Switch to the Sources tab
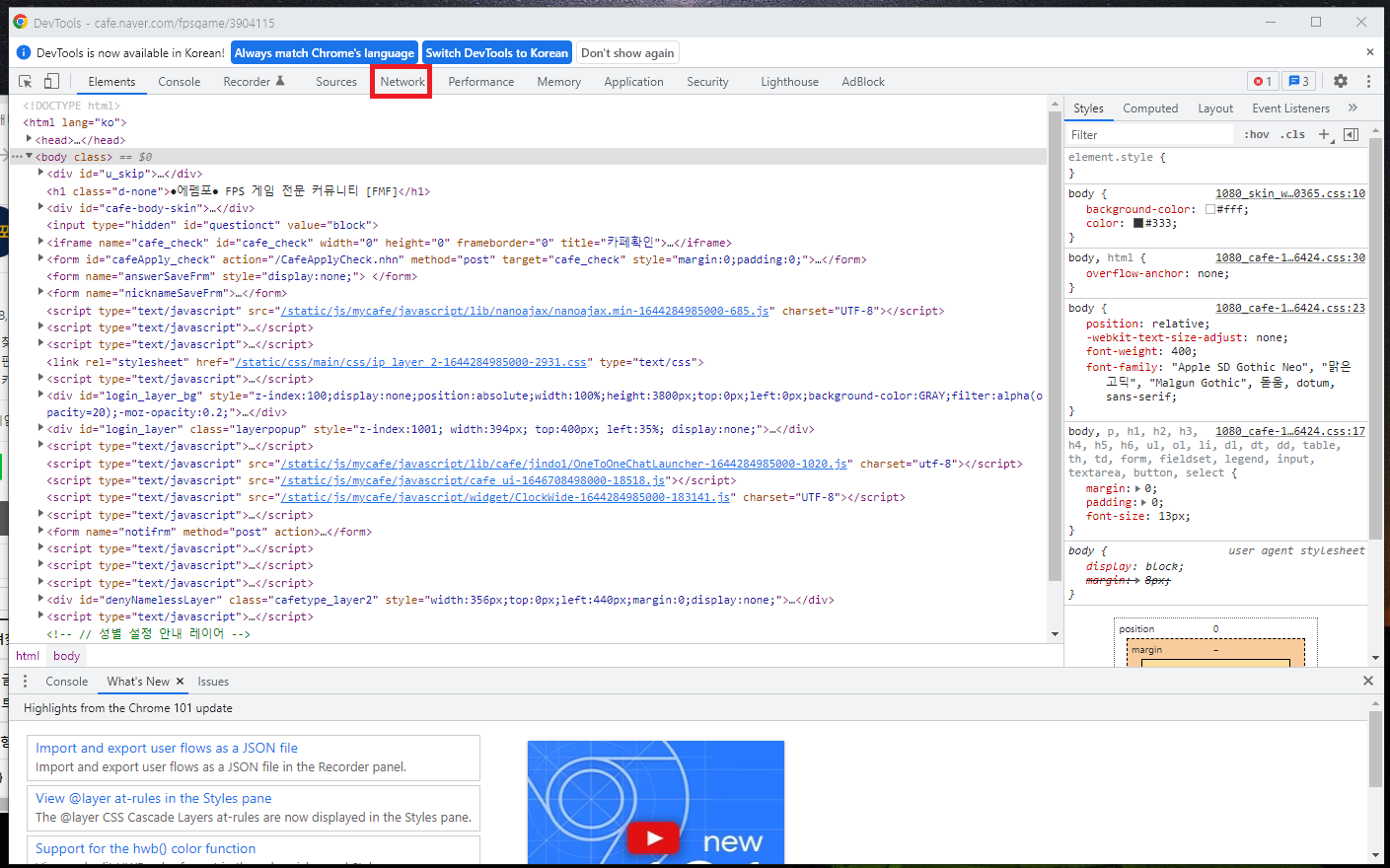1390x868 pixels. pyautogui.click(x=336, y=82)
